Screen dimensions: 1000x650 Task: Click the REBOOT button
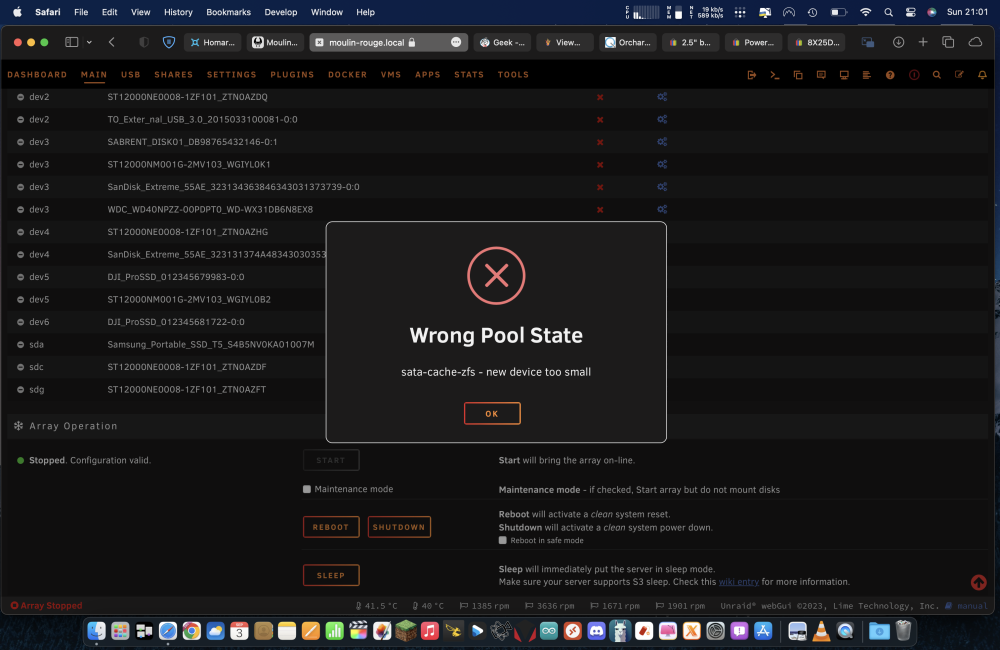(x=331, y=527)
